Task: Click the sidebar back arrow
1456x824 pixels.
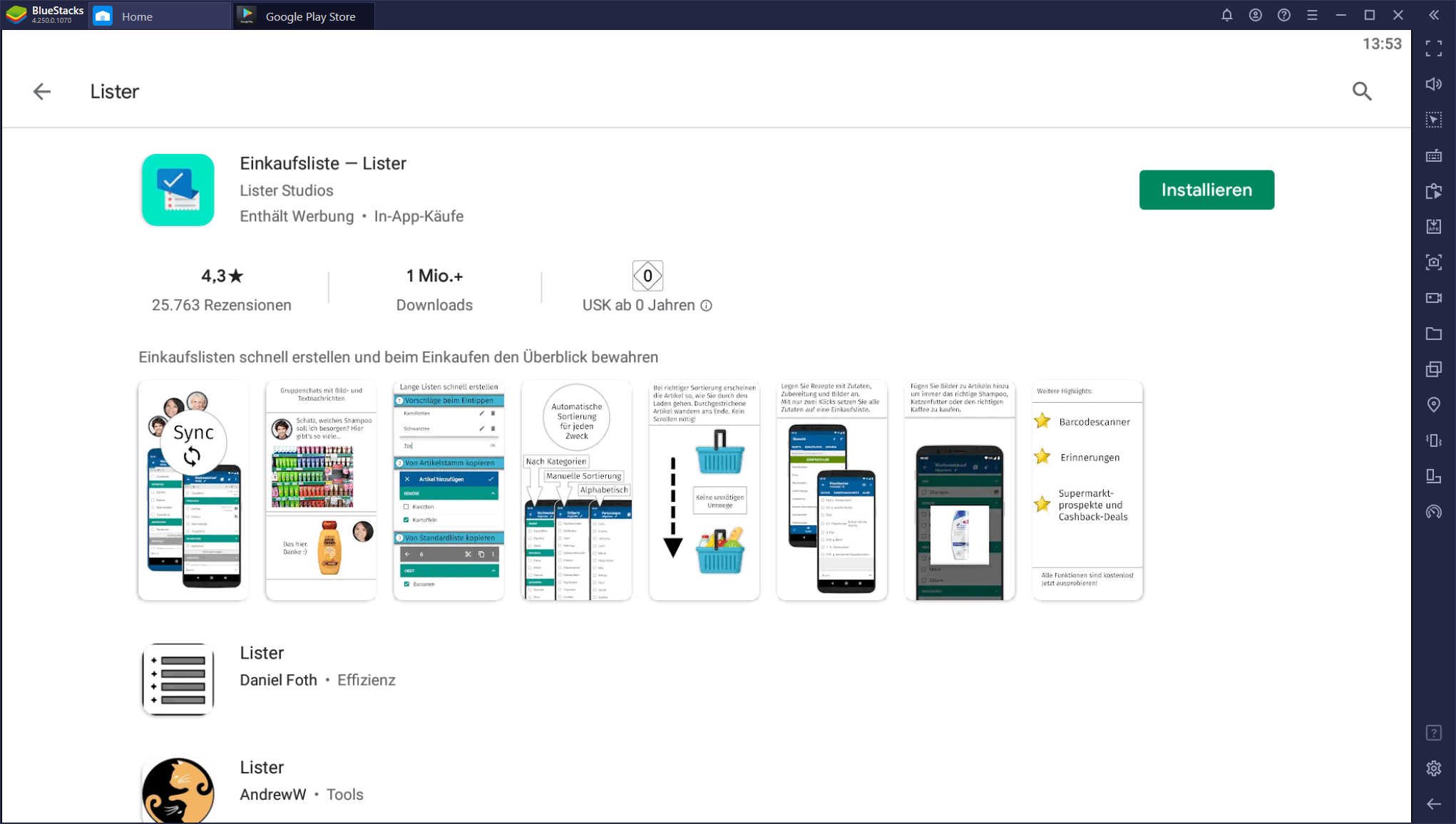Action: (x=1434, y=804)
